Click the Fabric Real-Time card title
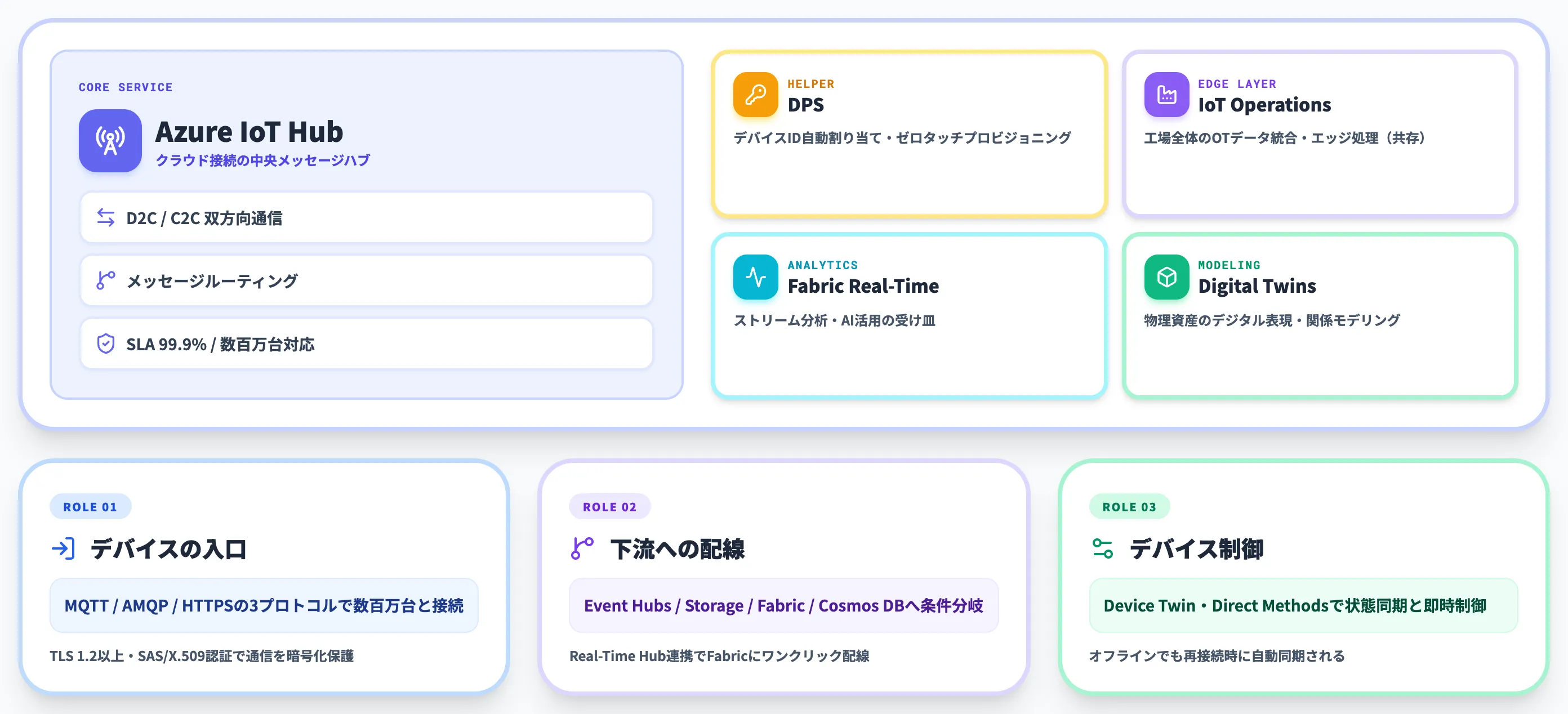Viewport: 1568px width, 714px height. click(863, 286)
